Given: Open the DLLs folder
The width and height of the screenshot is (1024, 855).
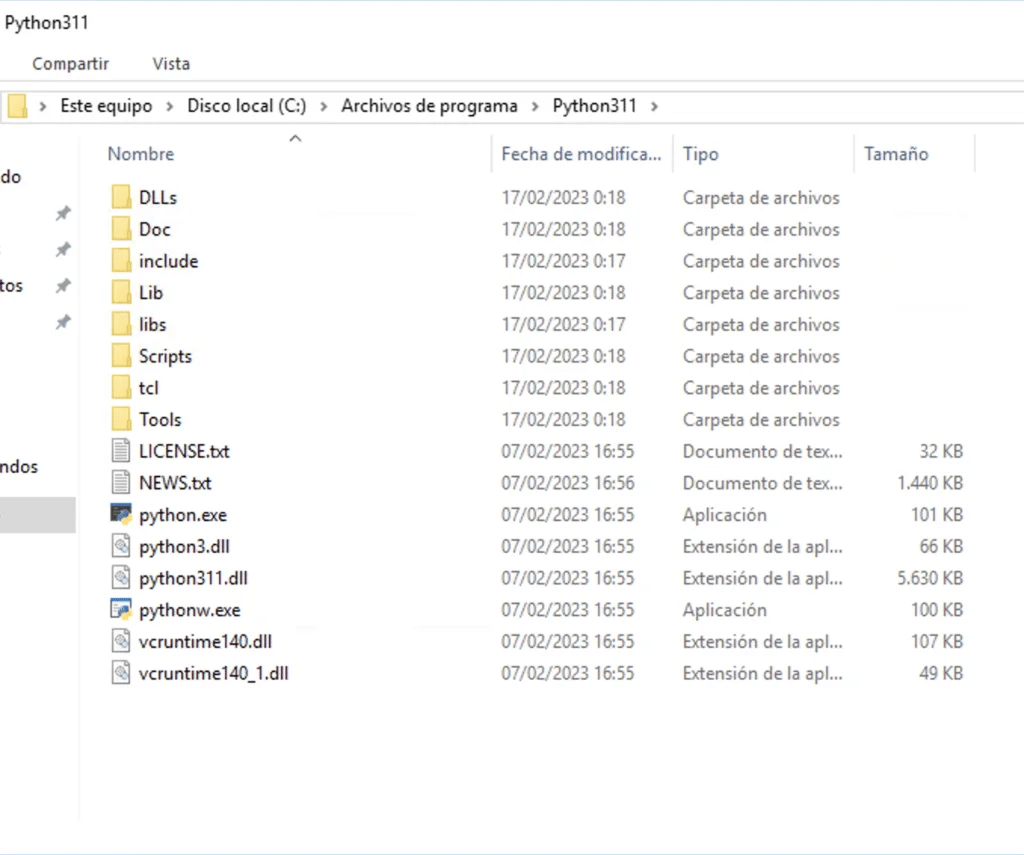Looking at the screenshot, I should coord(155,197).
